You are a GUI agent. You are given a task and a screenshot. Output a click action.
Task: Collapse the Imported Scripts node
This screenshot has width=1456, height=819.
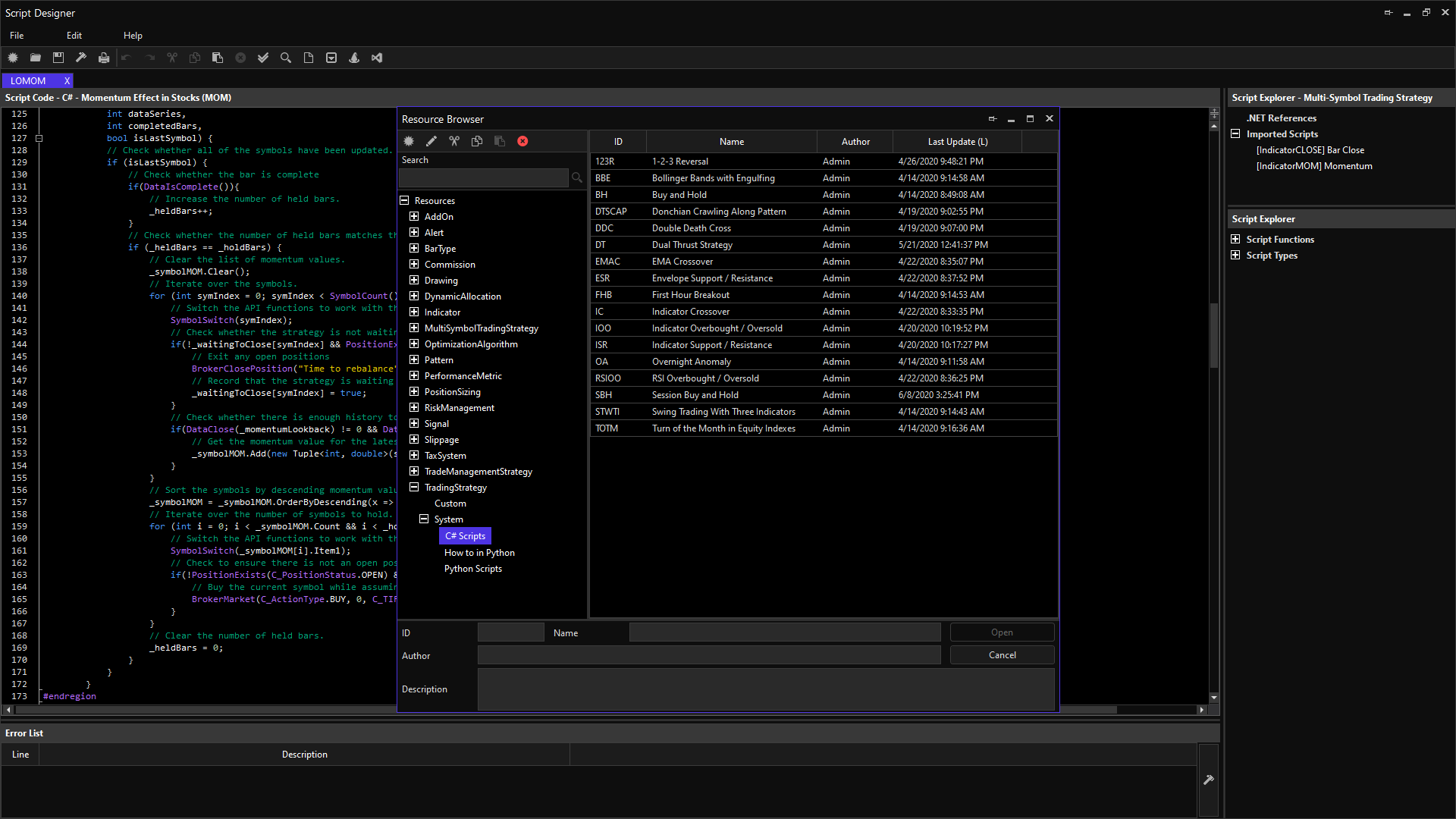[x=1235, y=134]
